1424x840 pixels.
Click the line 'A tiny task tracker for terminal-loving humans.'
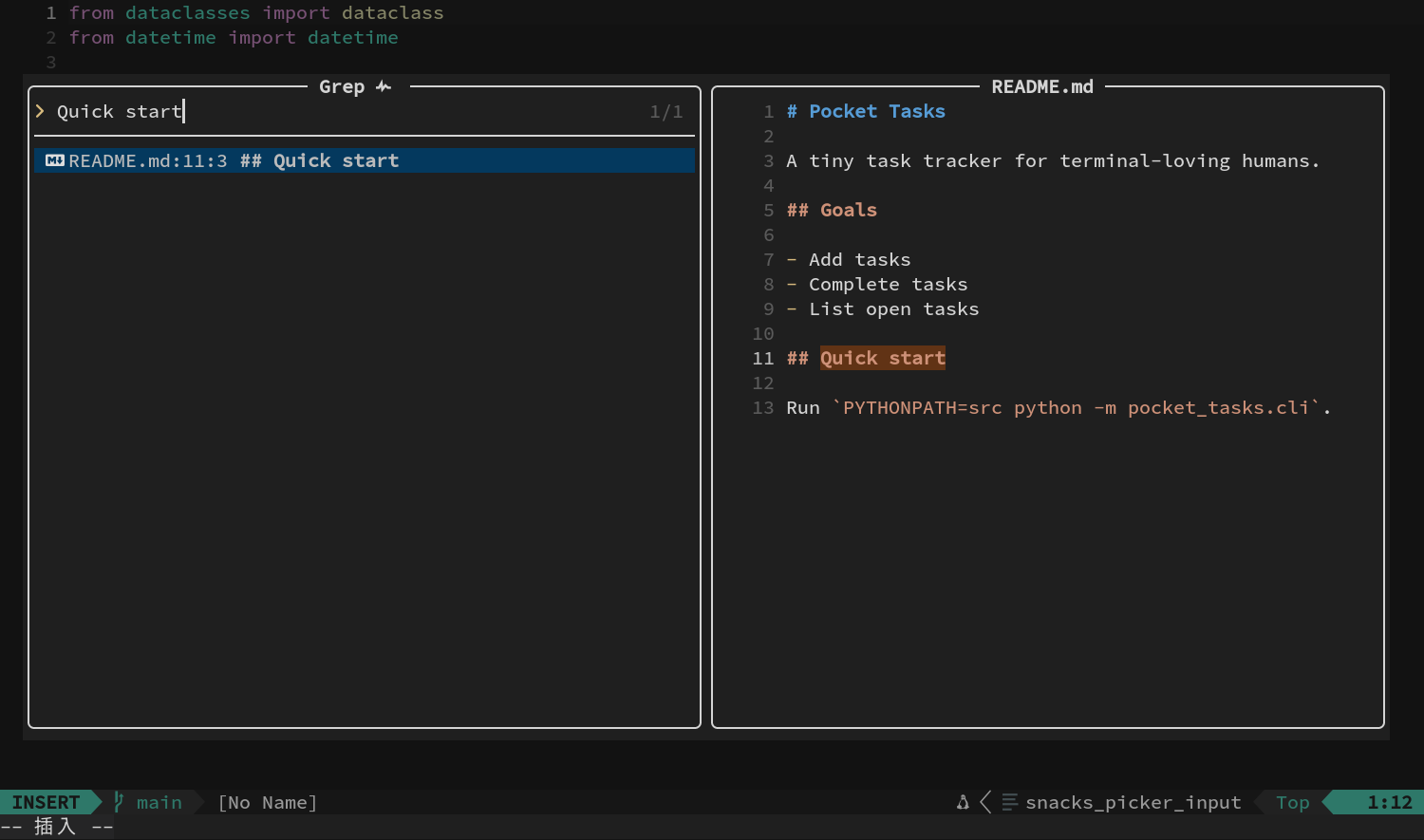(1053, 160)
